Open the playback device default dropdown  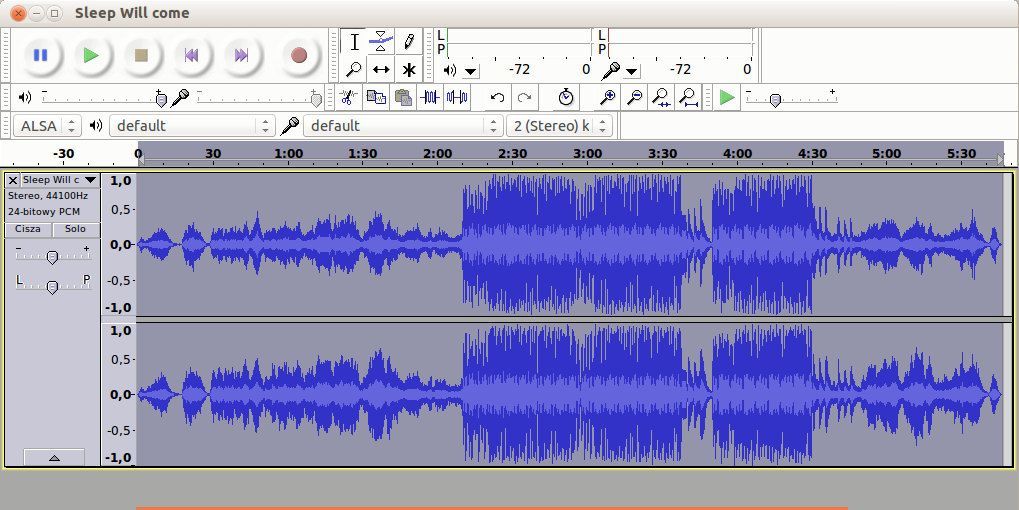[x=192, y=125]
